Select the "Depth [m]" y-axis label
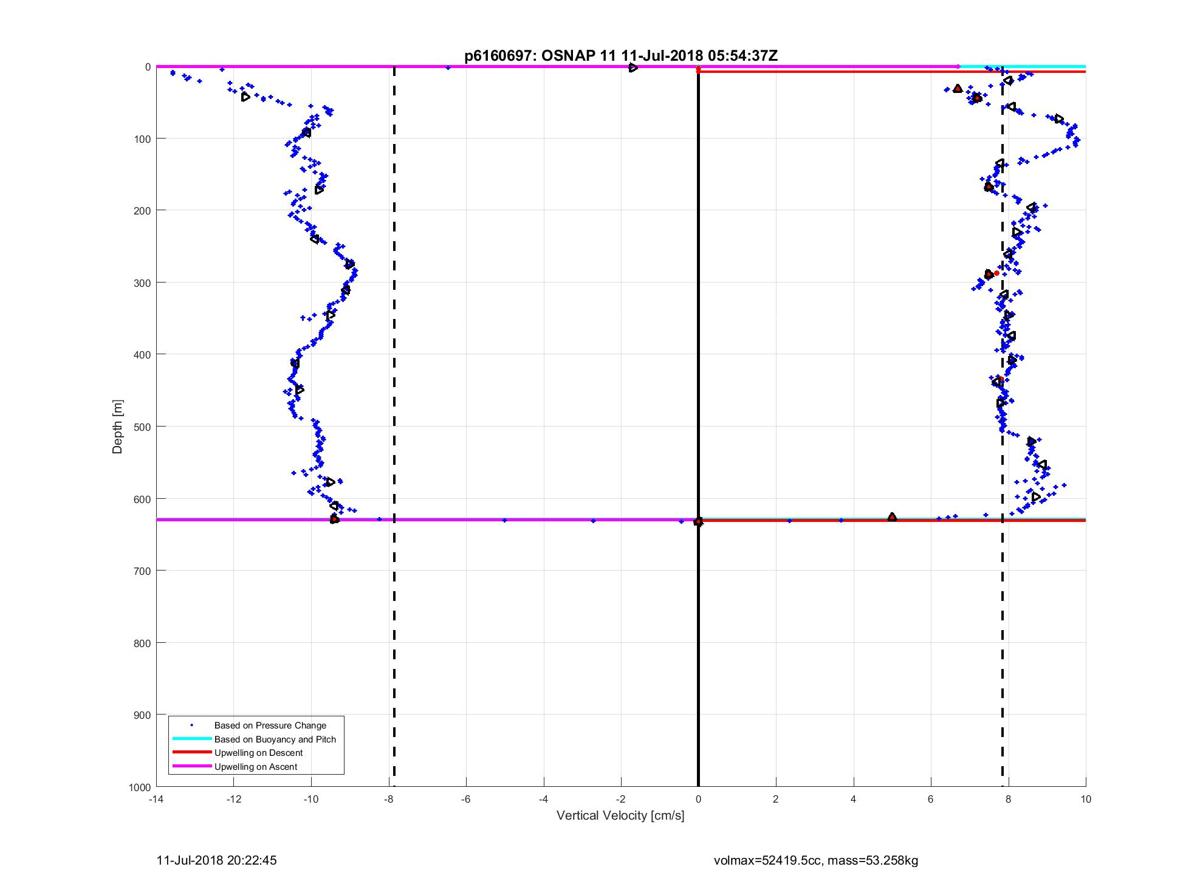 point(118,427)
